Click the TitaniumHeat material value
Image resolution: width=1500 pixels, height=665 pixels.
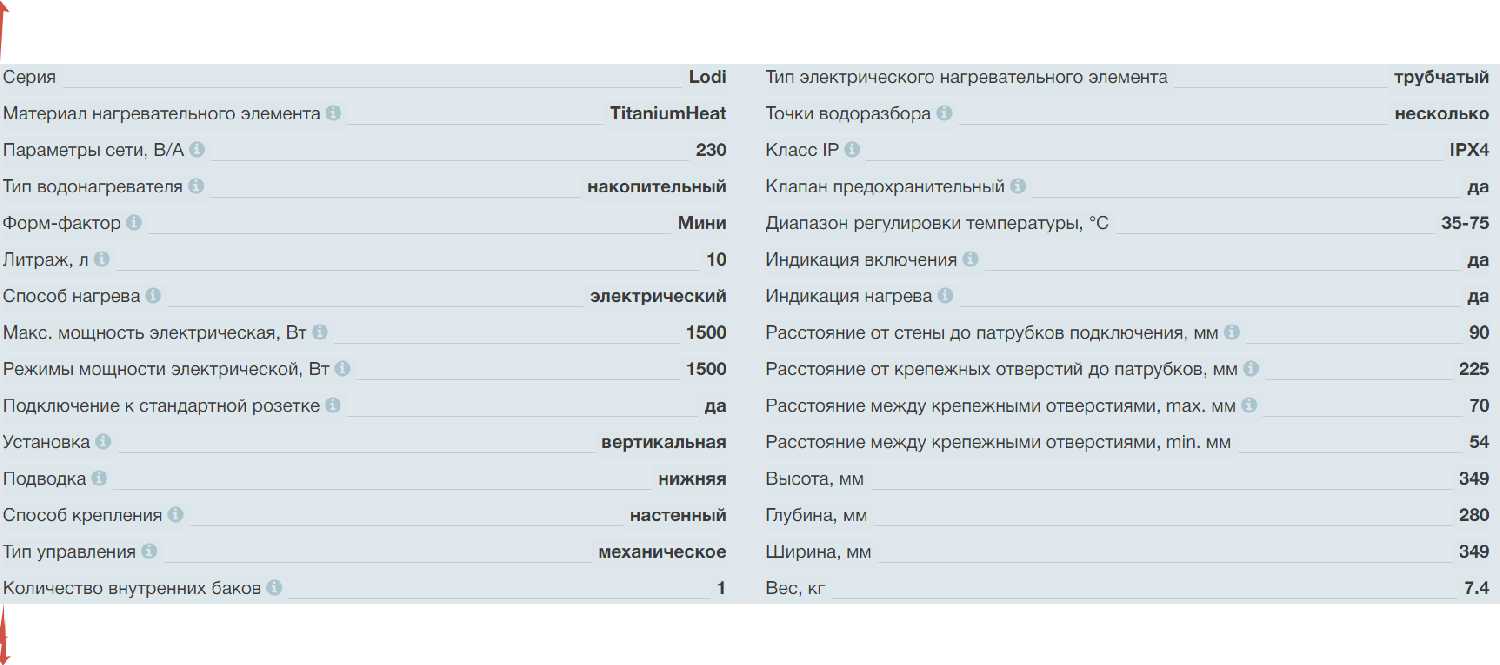click(668, 114)
